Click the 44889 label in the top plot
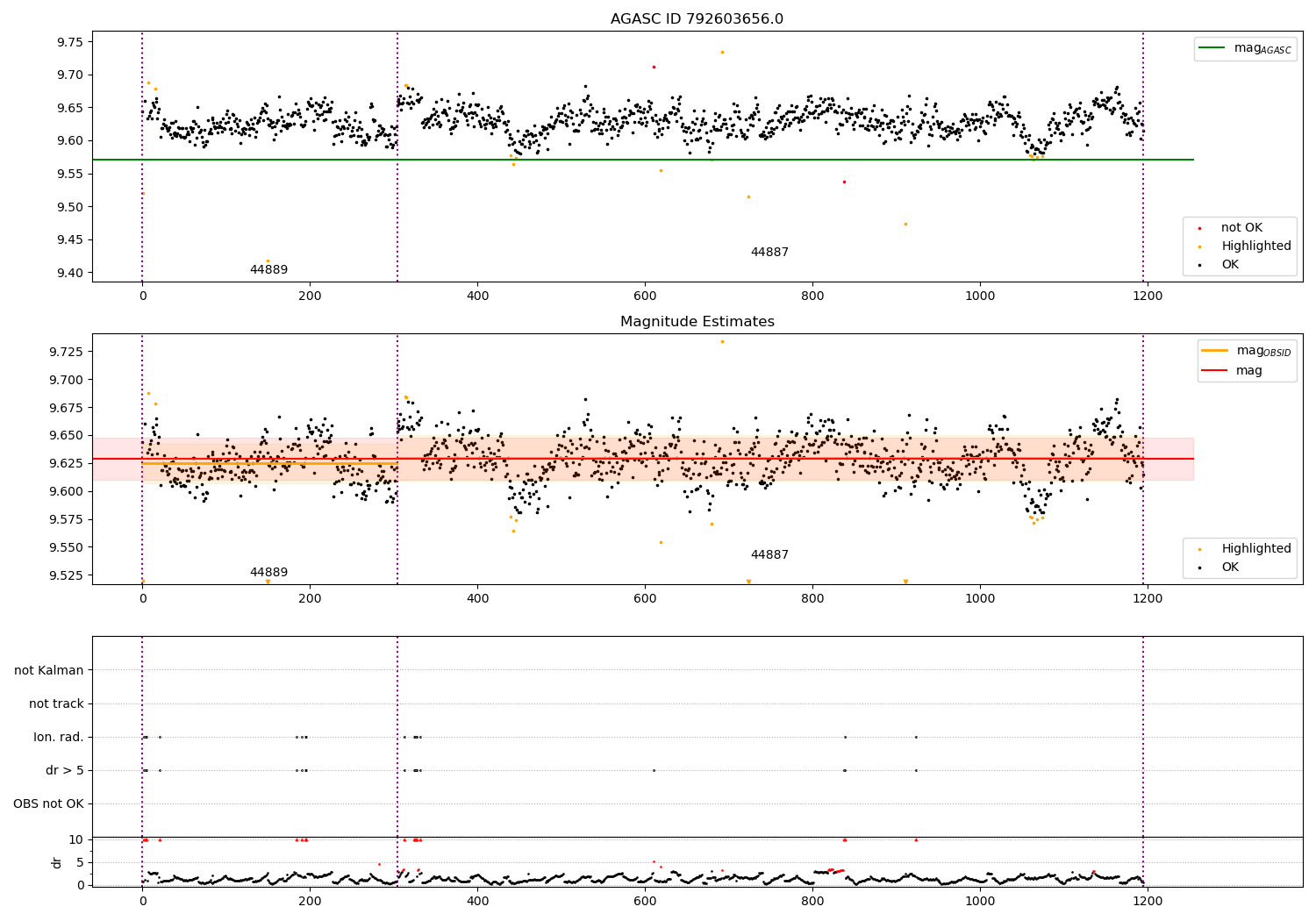Image resolution: width=1316 pixels, height=921 pixels. pos(268,270)
